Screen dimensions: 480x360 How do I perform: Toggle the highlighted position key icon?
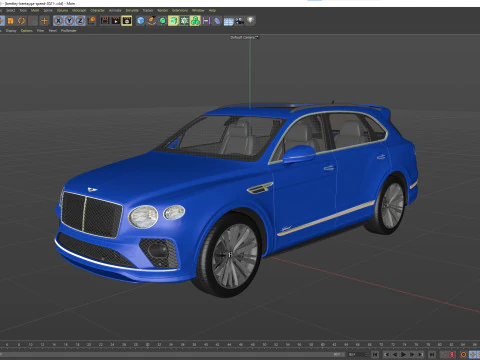473,355
